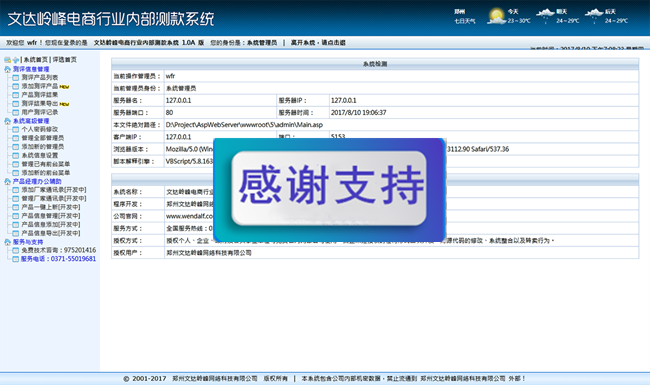Click the port value 80 beside 服务器端口
The image size is (650, 385).
[x=169, y=113]
